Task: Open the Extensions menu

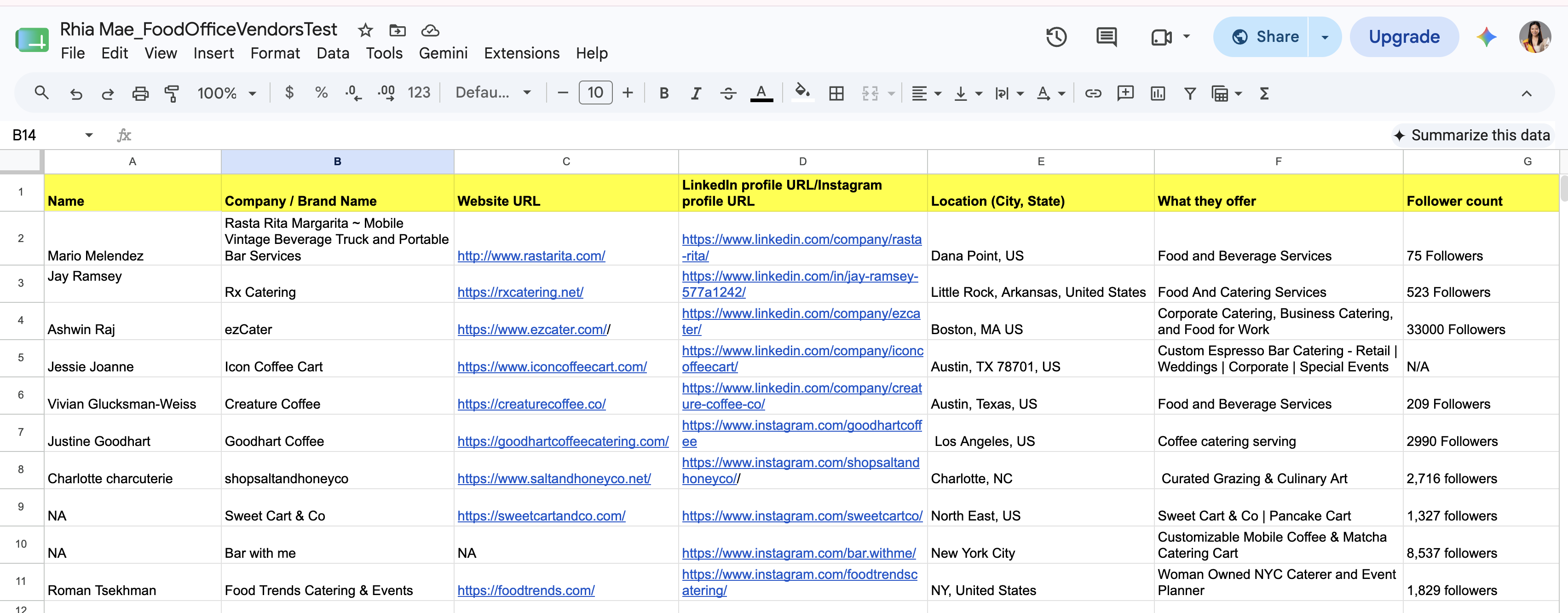Action: [x=522, y=53]
